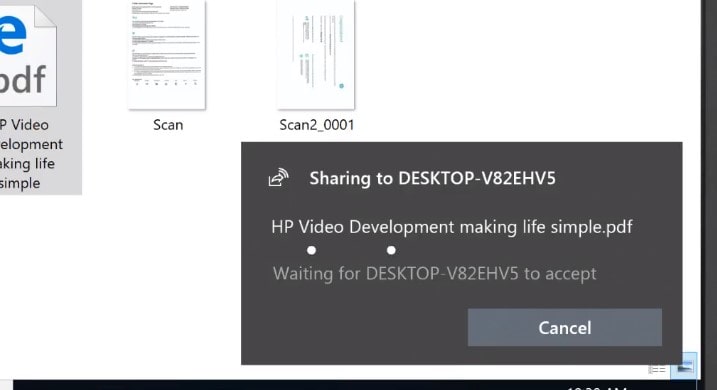
Task: Select the Scan file thumbnail
Action: pyautogui.click(x=167, y=54)
